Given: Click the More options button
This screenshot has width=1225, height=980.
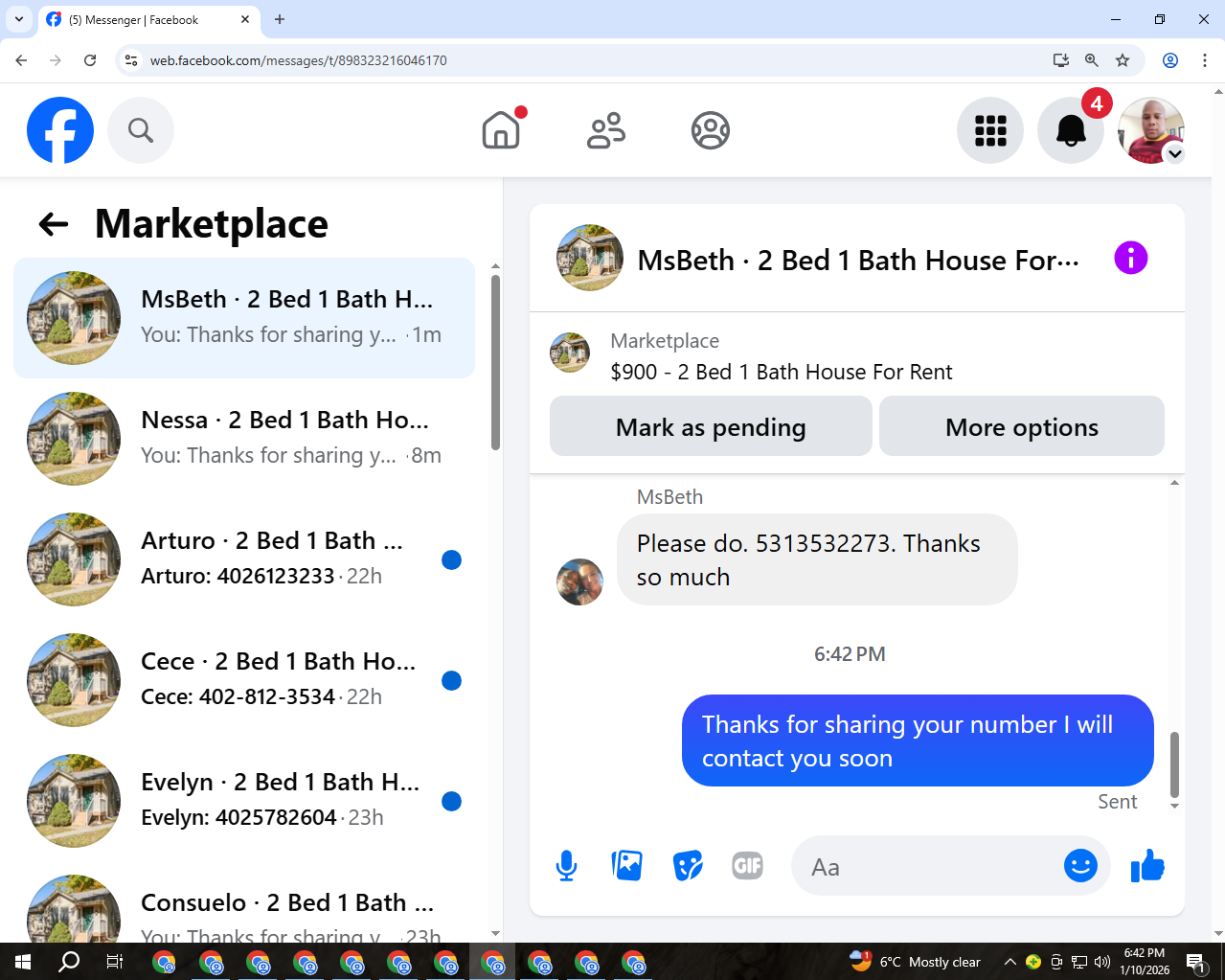Looking at the screenshot, I should tap(1022, 426).
